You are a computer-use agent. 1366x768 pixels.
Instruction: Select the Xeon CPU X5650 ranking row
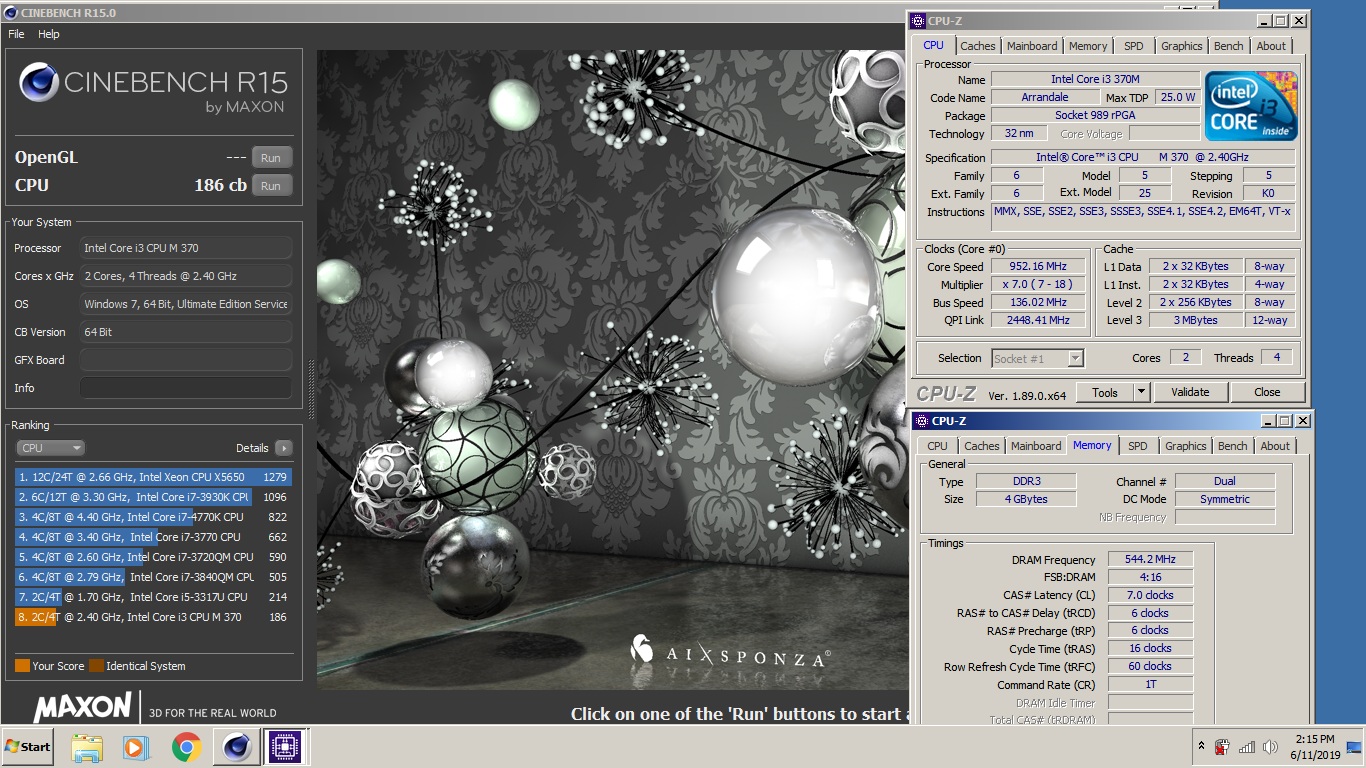(x=153, y=477)
